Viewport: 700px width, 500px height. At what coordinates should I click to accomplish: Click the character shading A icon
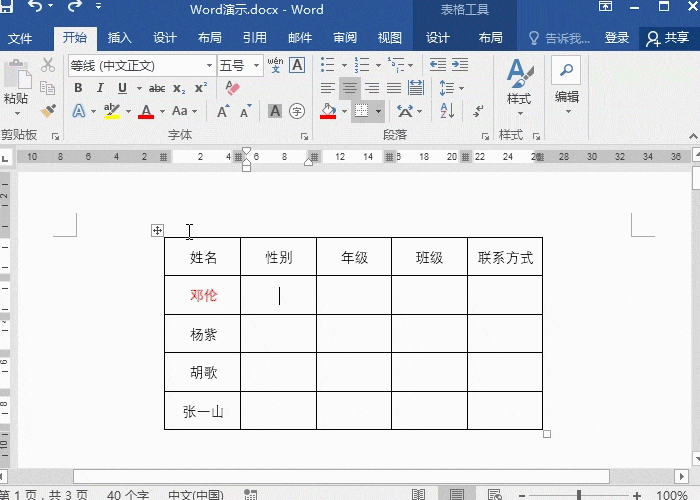275,111
